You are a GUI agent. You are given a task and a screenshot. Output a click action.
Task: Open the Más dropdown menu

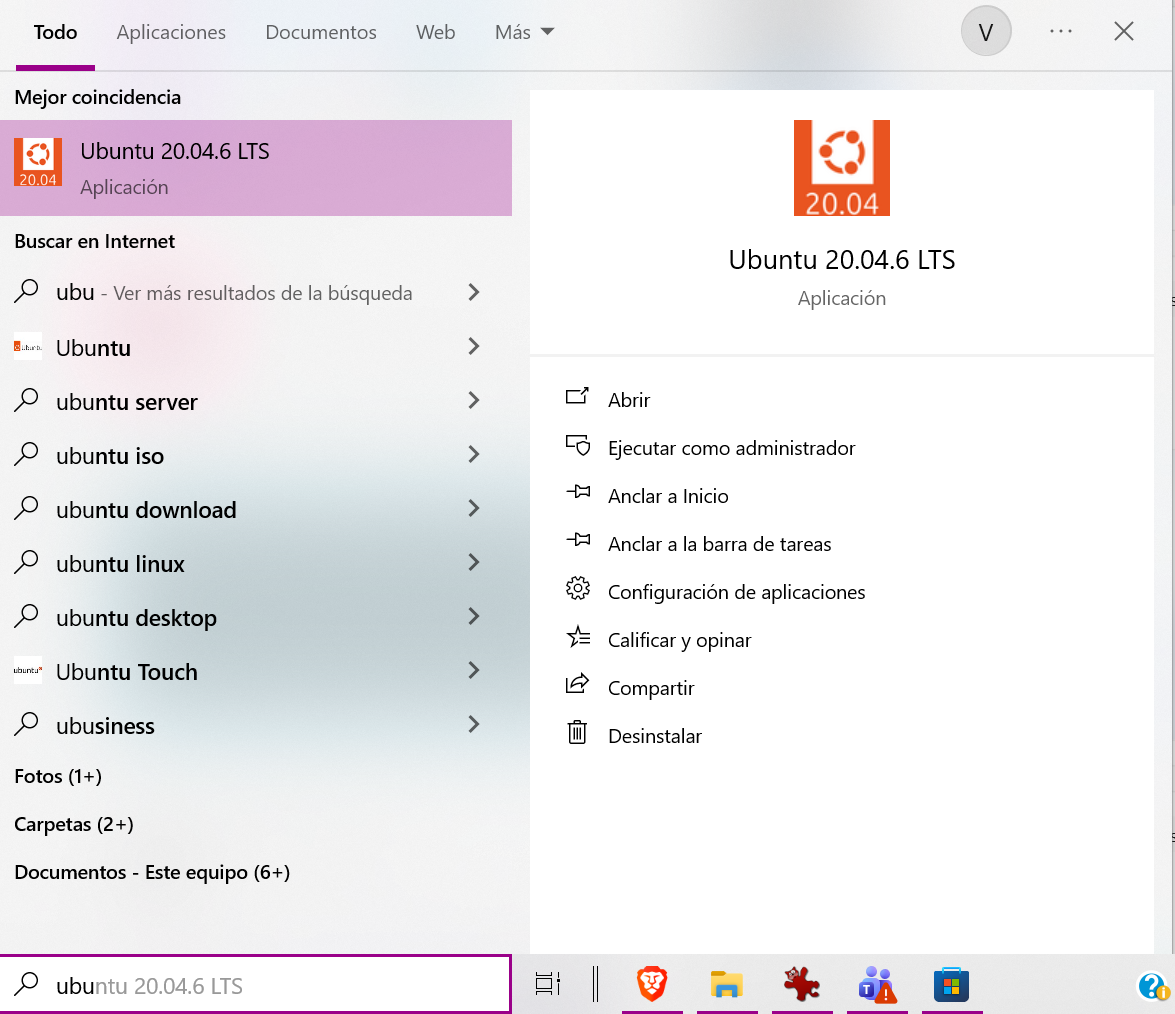[521, 31]
